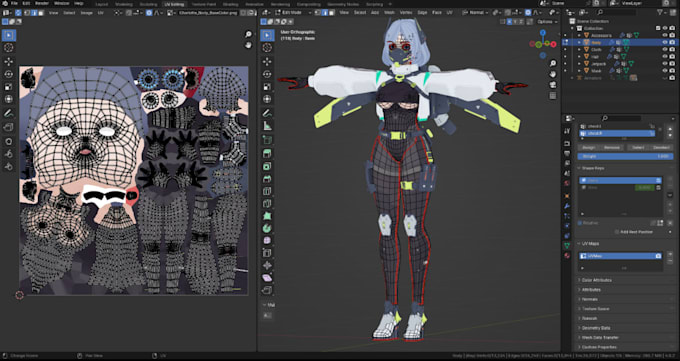Viewport: 680px width, 361px height.
Task: Toggle viewport visibility of Mask object
Action: click(x=665, y=70)
